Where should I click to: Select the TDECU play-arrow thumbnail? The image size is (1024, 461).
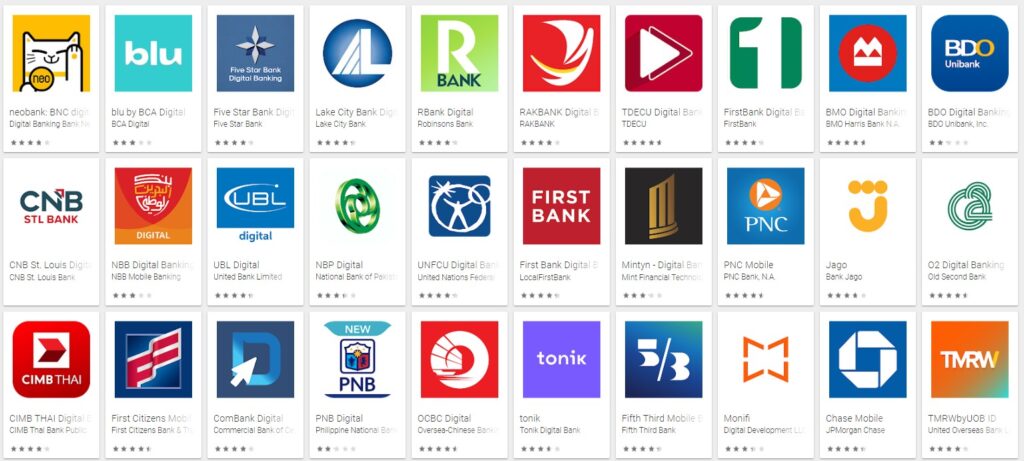click(x=664, y=53)
